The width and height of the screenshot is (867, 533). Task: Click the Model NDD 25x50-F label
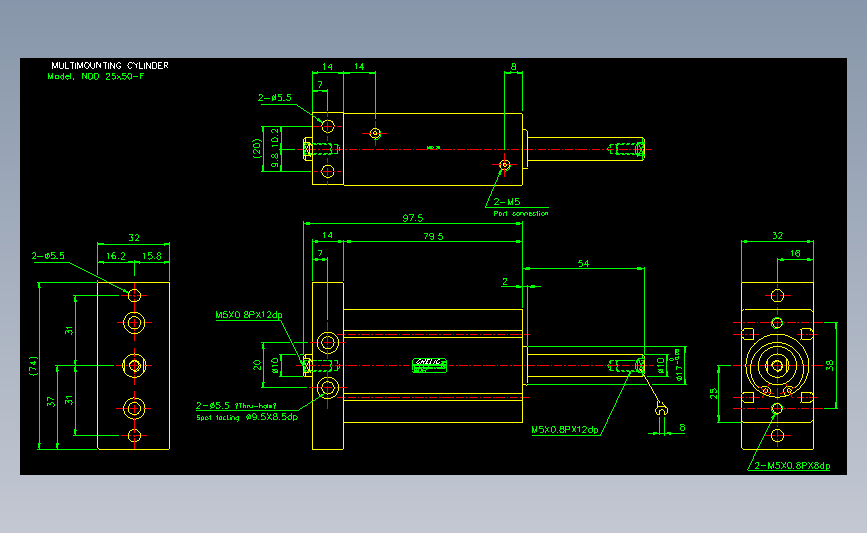96,76
